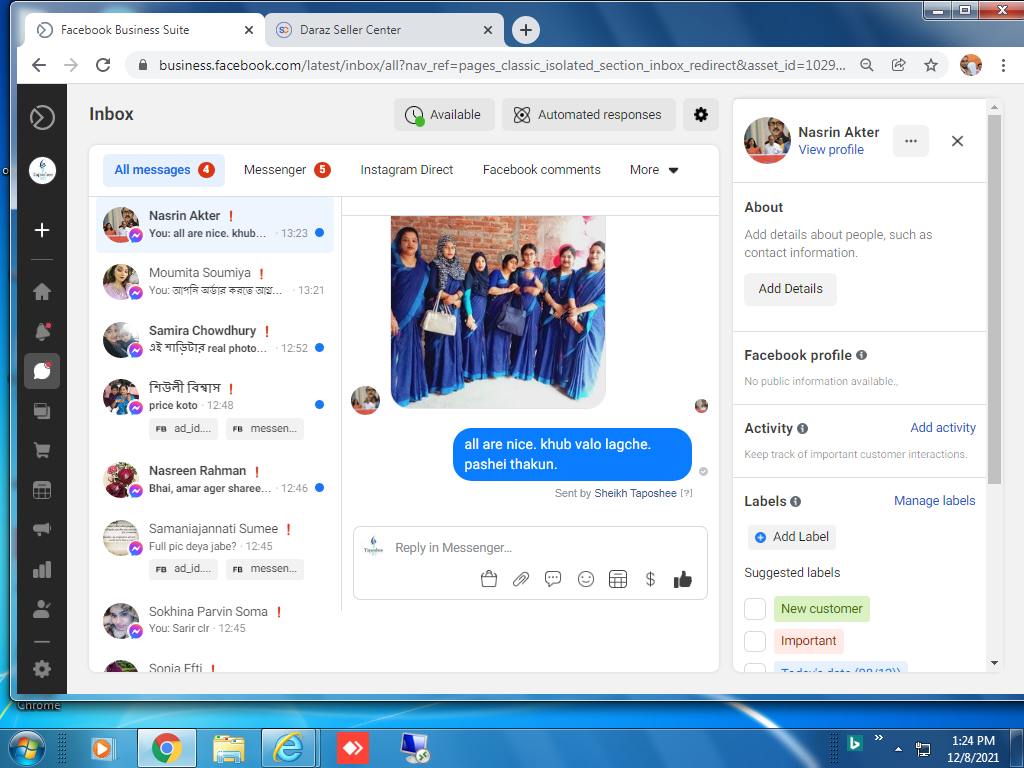Click the Add Details button

790,289
